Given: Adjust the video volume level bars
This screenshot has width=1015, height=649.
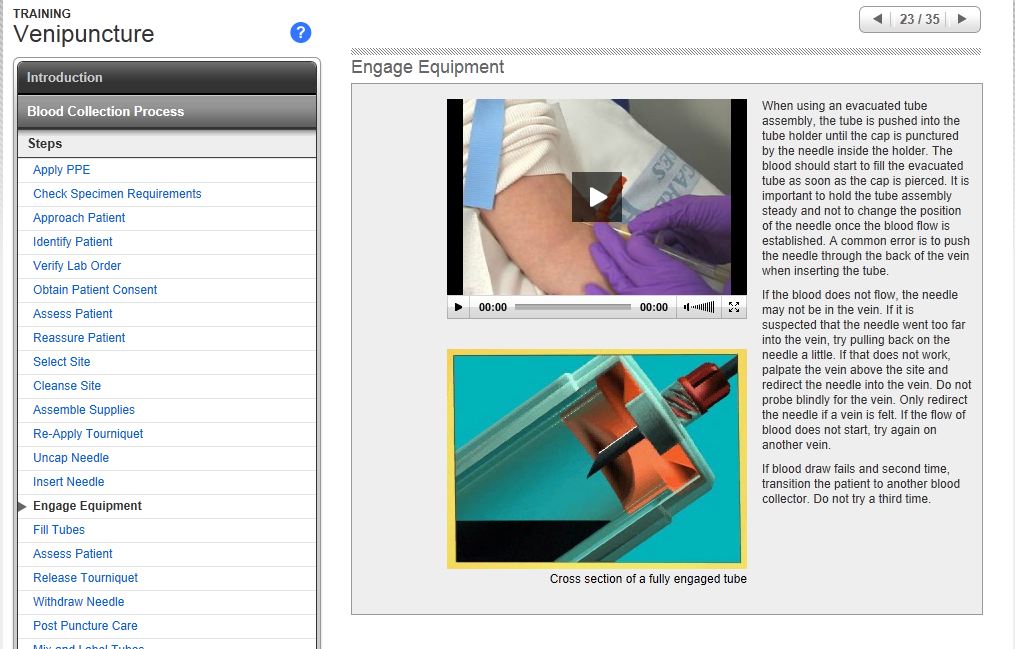Looking at the screenshot, I should click(705, 307).
